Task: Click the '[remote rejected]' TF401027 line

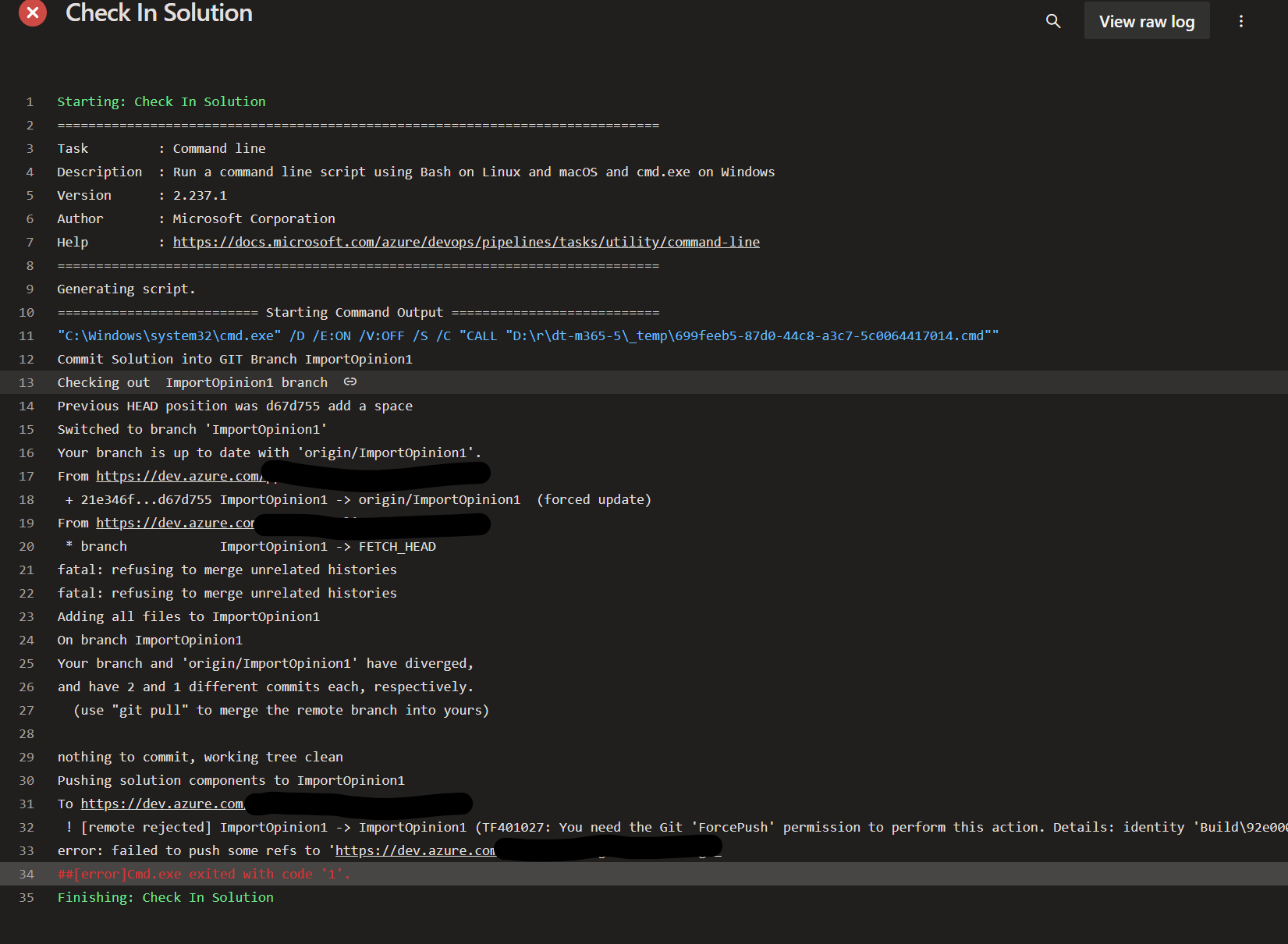Action: [676, 827]
